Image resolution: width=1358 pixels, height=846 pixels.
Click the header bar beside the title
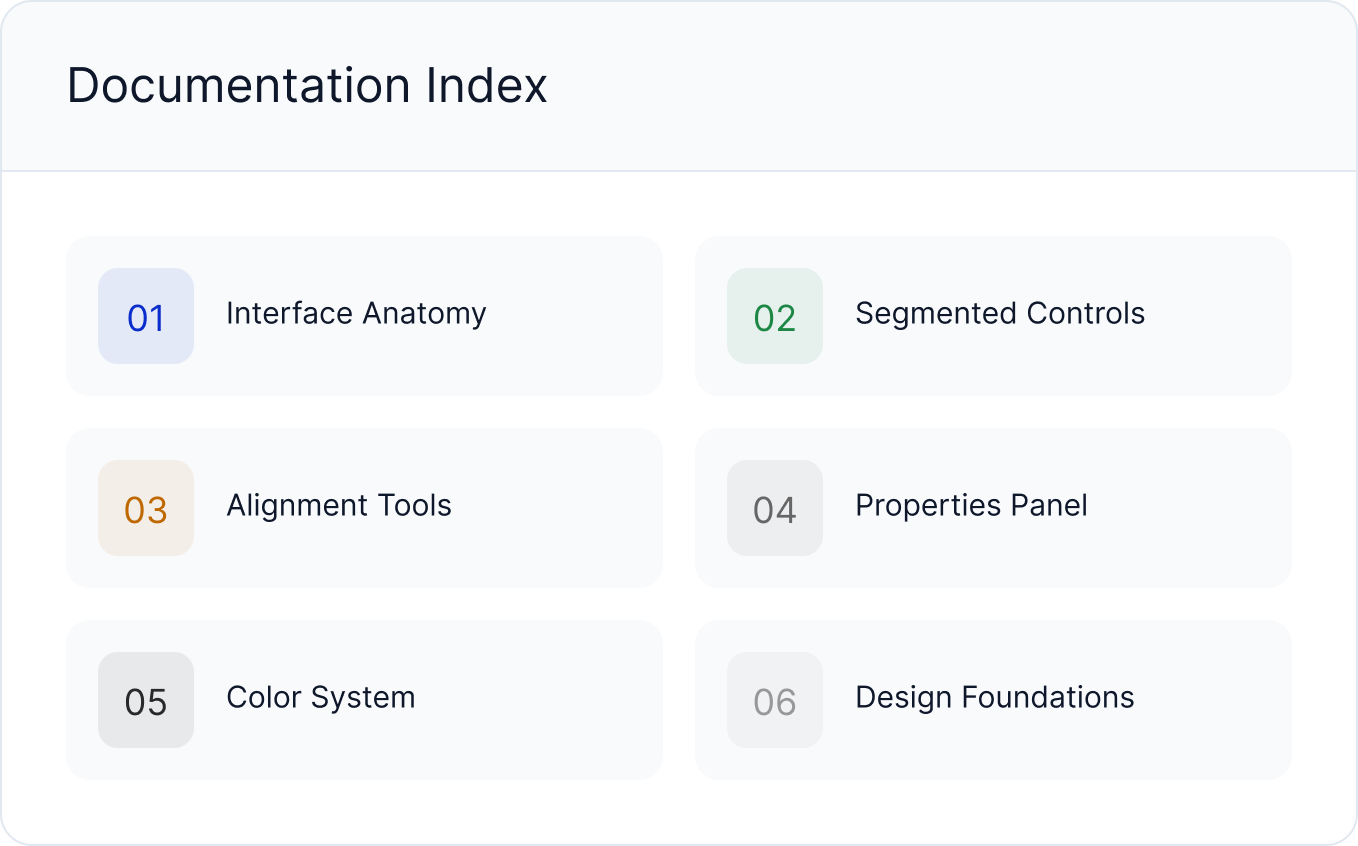pyautogui.click(x=950, y=86)
